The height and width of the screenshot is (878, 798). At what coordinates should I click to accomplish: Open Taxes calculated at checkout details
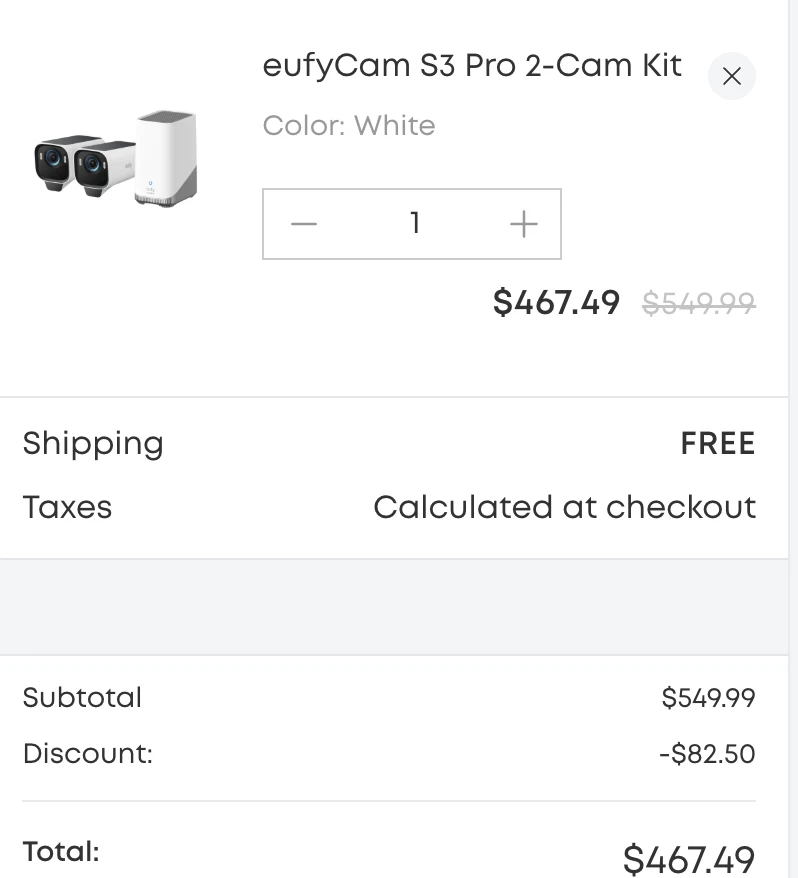[x=565, y=507]
